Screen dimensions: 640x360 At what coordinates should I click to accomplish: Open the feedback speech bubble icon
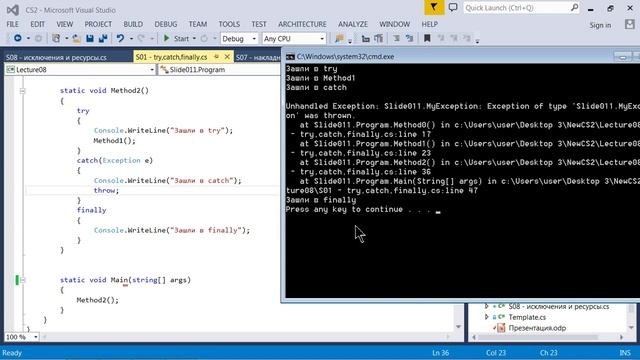[453, 7]
